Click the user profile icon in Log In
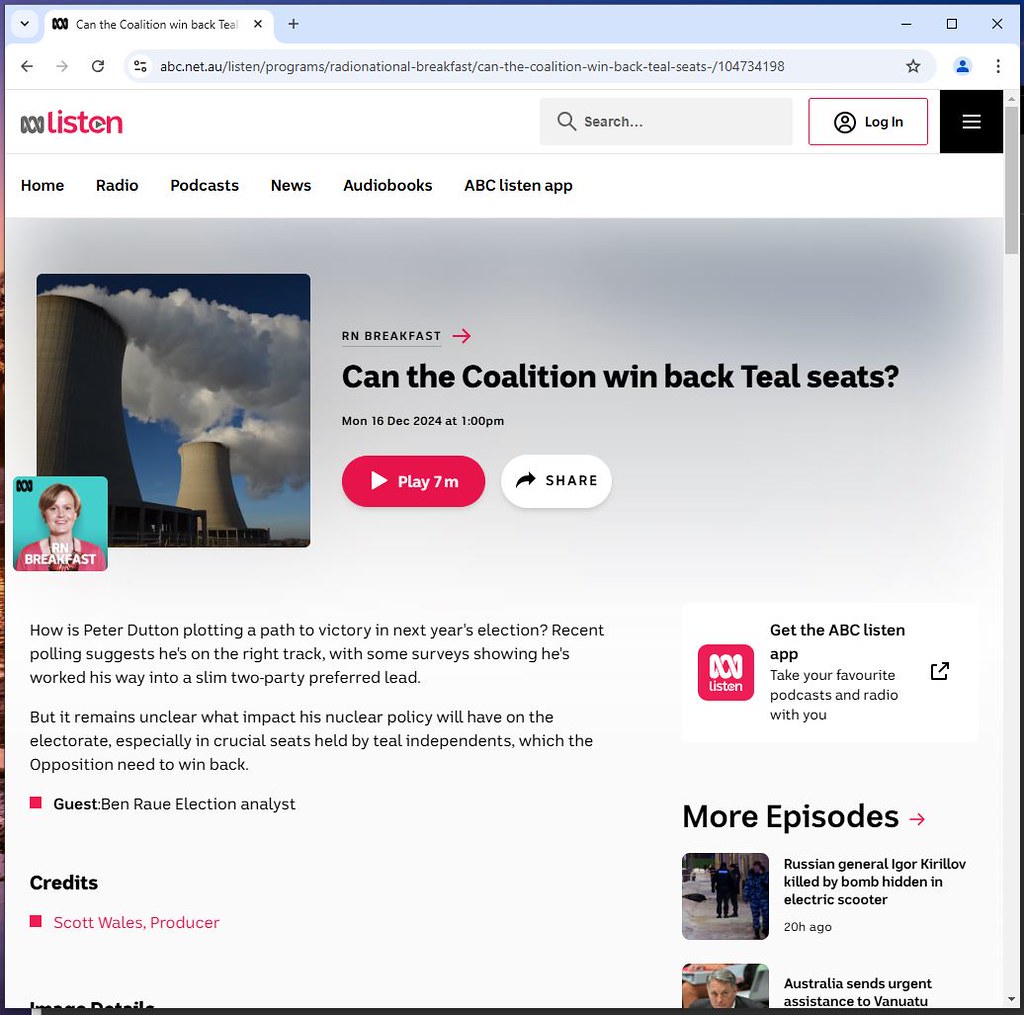This screenshot has height=1015, width=1024. pos(844,122)
